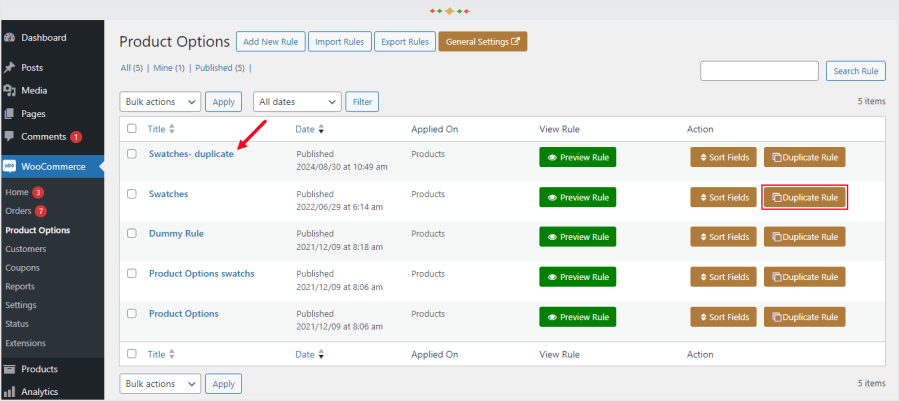Open the Swatches- duplicate rule title link
Viewport: 899px width, 401px height.
191,154
